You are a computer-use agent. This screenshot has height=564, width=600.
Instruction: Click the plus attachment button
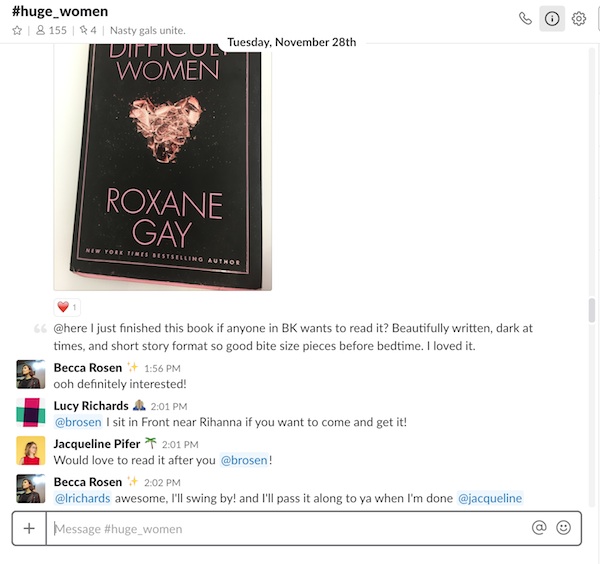click(x=29, y=528)
